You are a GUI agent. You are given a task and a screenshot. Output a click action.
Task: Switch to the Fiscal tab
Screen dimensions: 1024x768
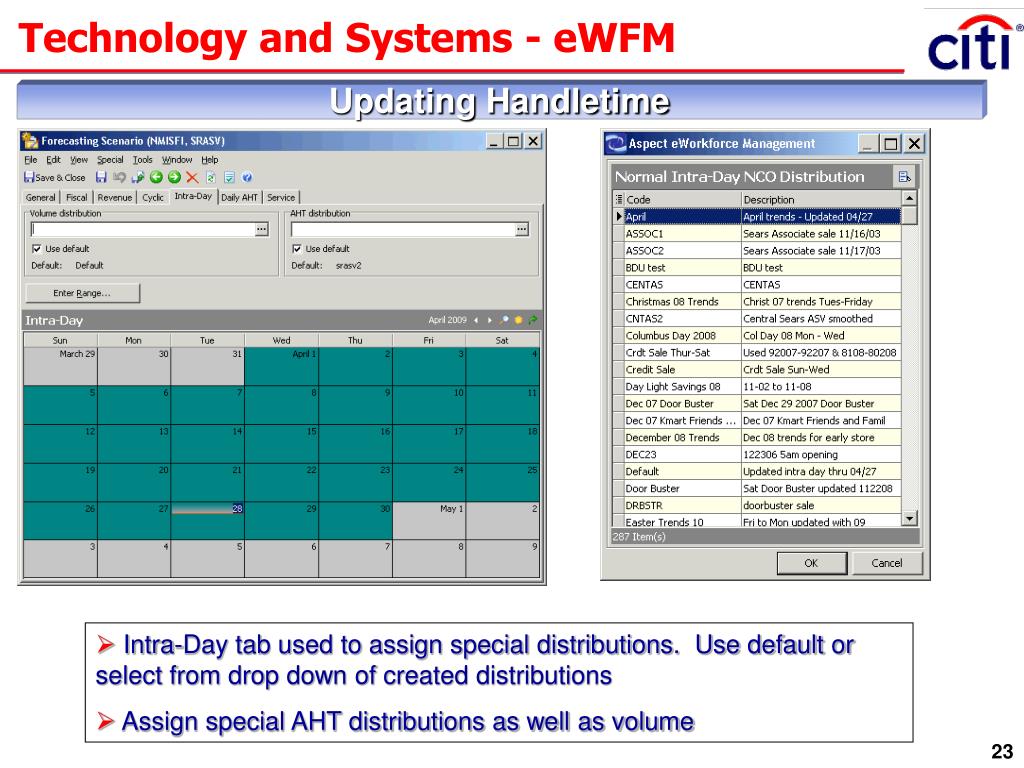point(76,197)
